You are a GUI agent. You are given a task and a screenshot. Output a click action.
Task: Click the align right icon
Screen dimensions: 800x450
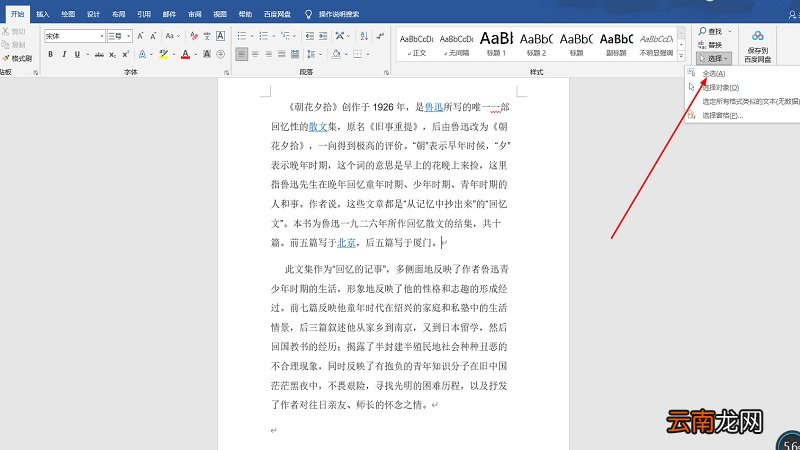click(x=268, y=54)
